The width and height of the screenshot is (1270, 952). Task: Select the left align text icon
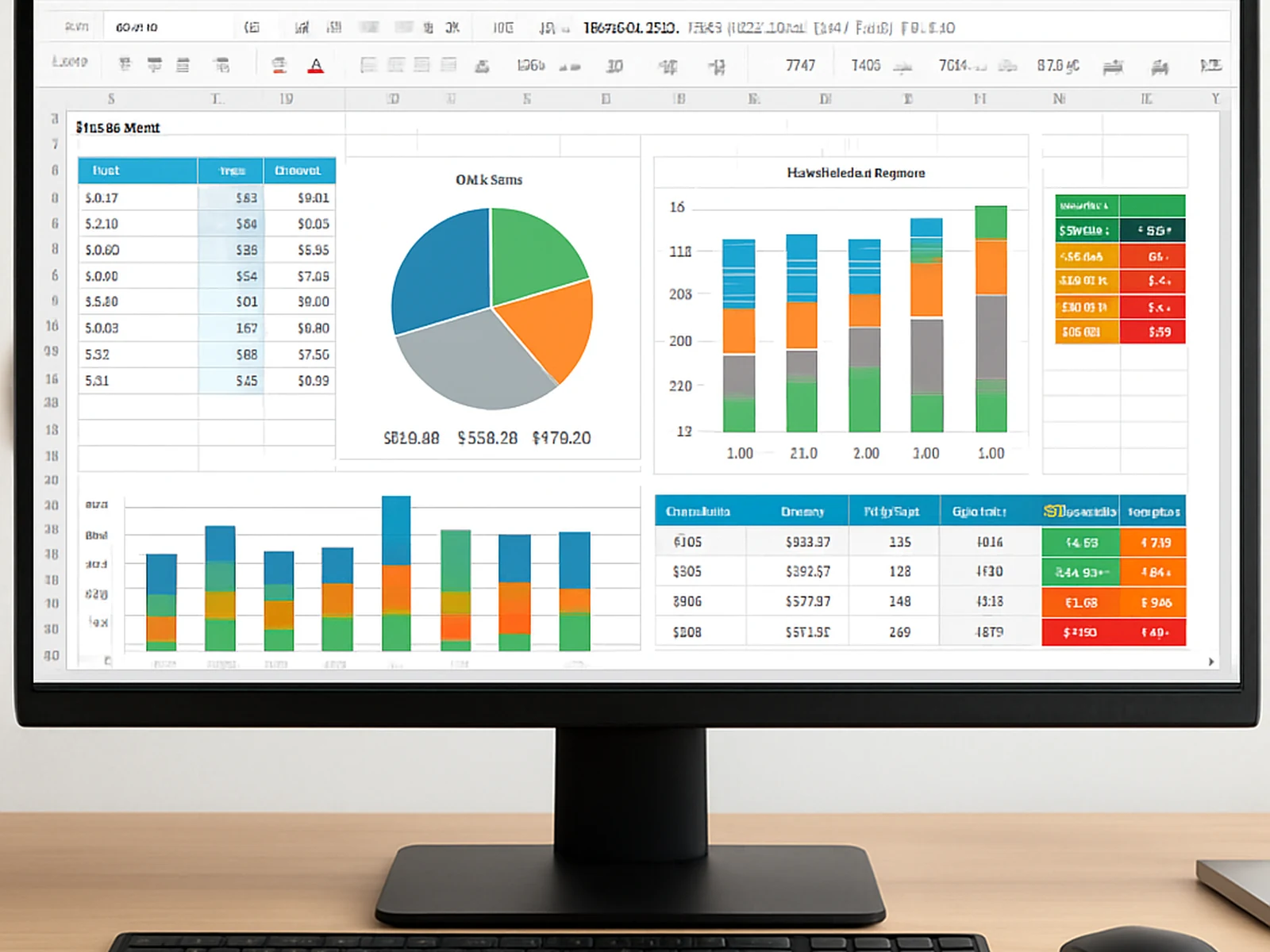coord(368,65)
